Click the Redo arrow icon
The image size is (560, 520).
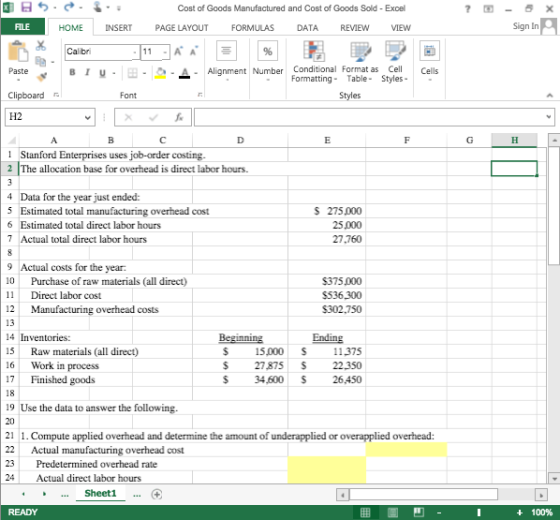(x=69, y=7)
